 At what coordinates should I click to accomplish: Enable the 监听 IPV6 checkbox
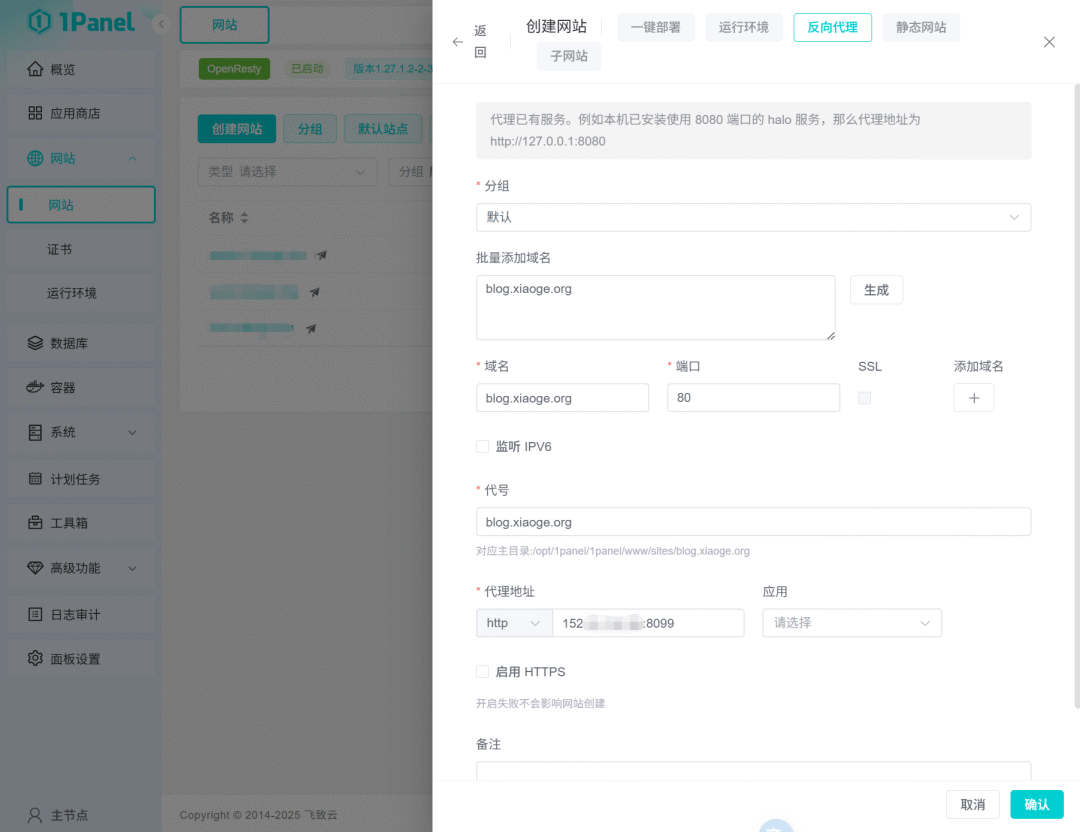point(483,447)
